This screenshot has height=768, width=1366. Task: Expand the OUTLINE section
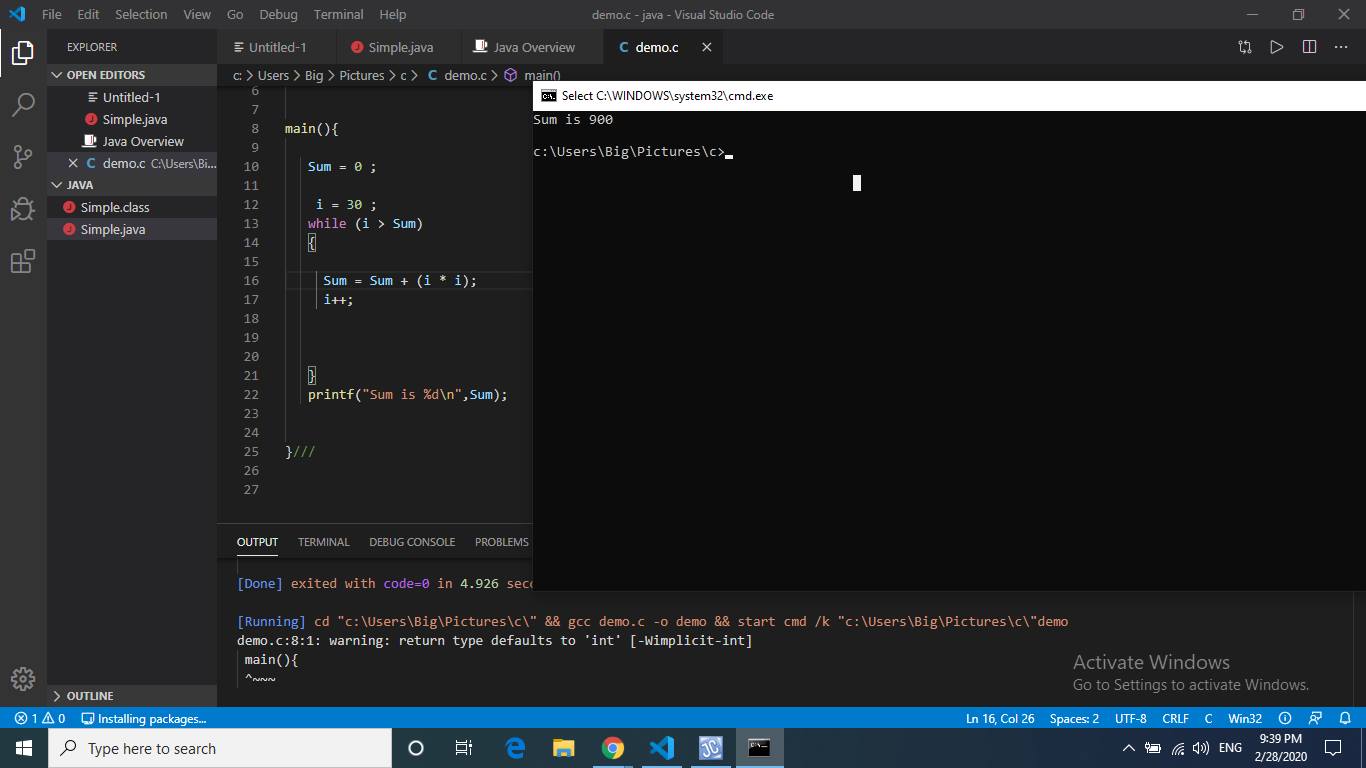point(89,696)
